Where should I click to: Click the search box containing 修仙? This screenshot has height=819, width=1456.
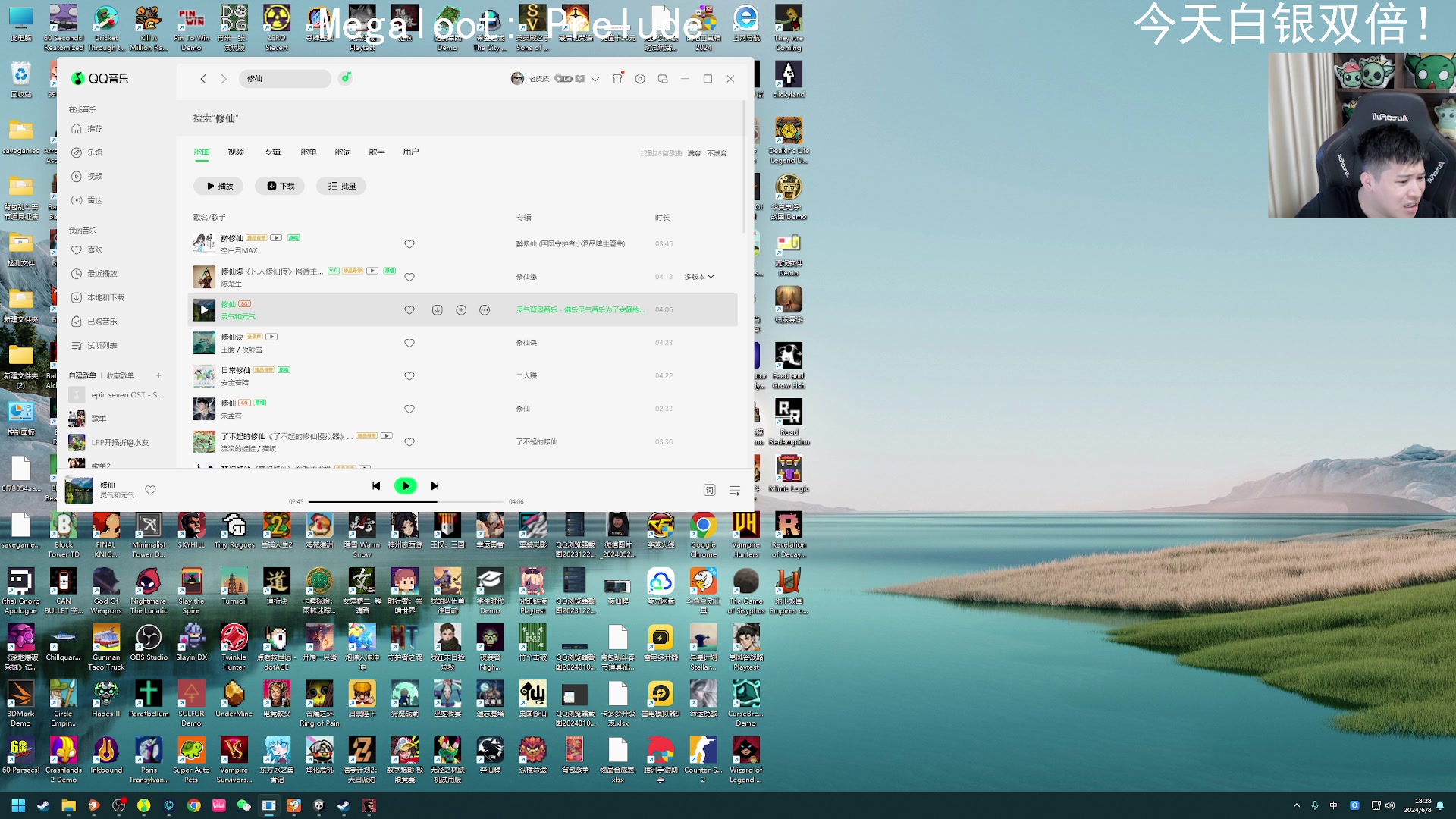pyautogui.click(x=285, y=79)
